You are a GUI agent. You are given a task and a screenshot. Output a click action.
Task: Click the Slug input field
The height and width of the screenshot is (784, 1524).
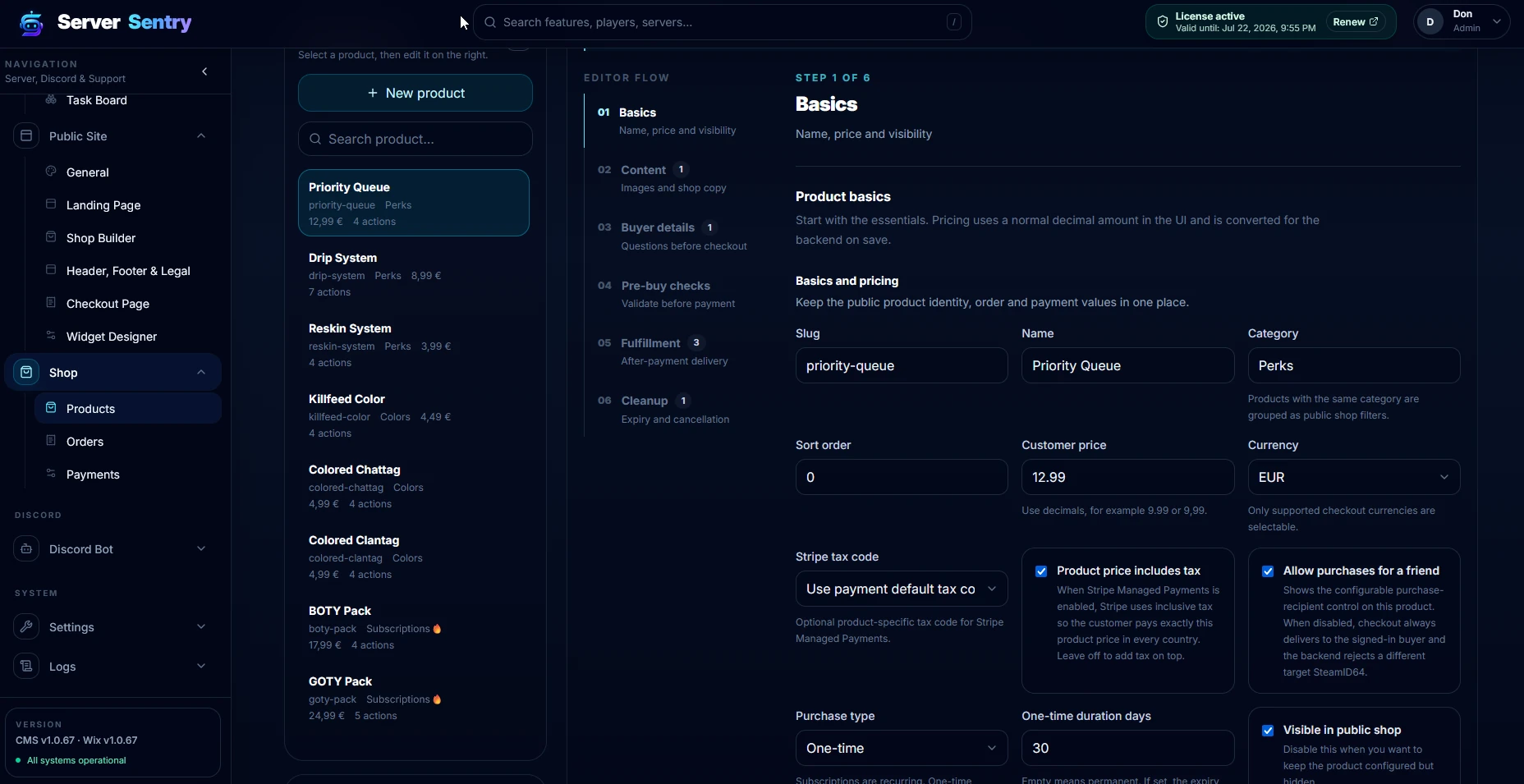[902, 365]
